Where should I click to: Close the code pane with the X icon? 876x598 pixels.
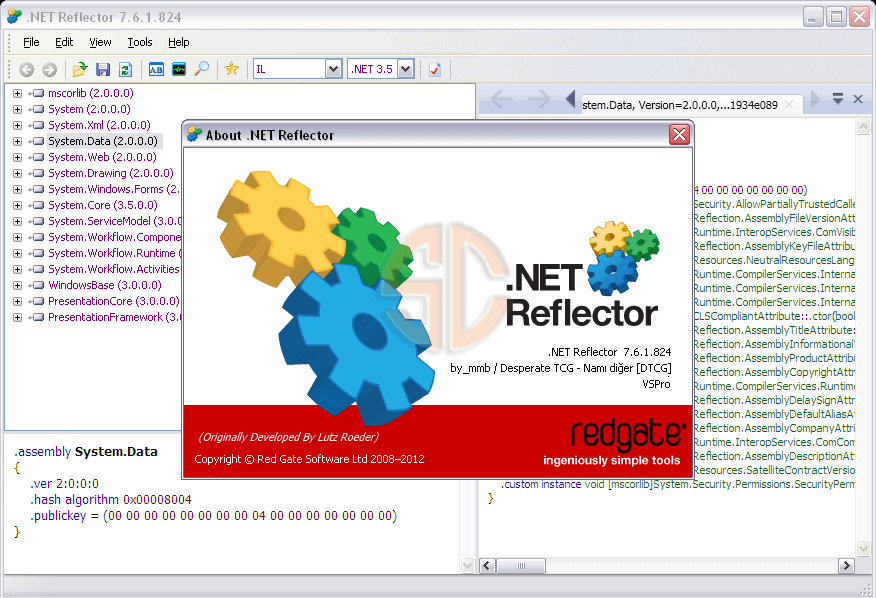(858, 99)
